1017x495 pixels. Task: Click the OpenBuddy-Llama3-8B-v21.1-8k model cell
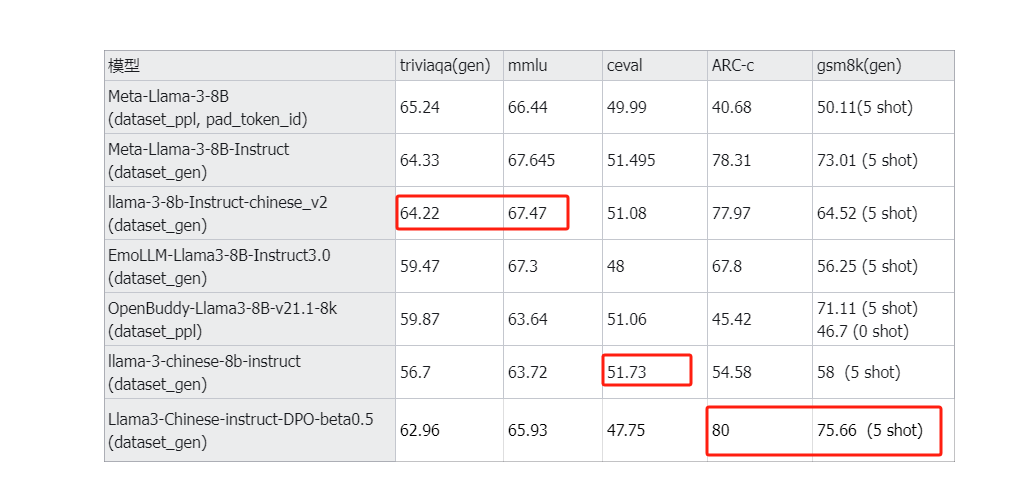[x=250, y=319]
